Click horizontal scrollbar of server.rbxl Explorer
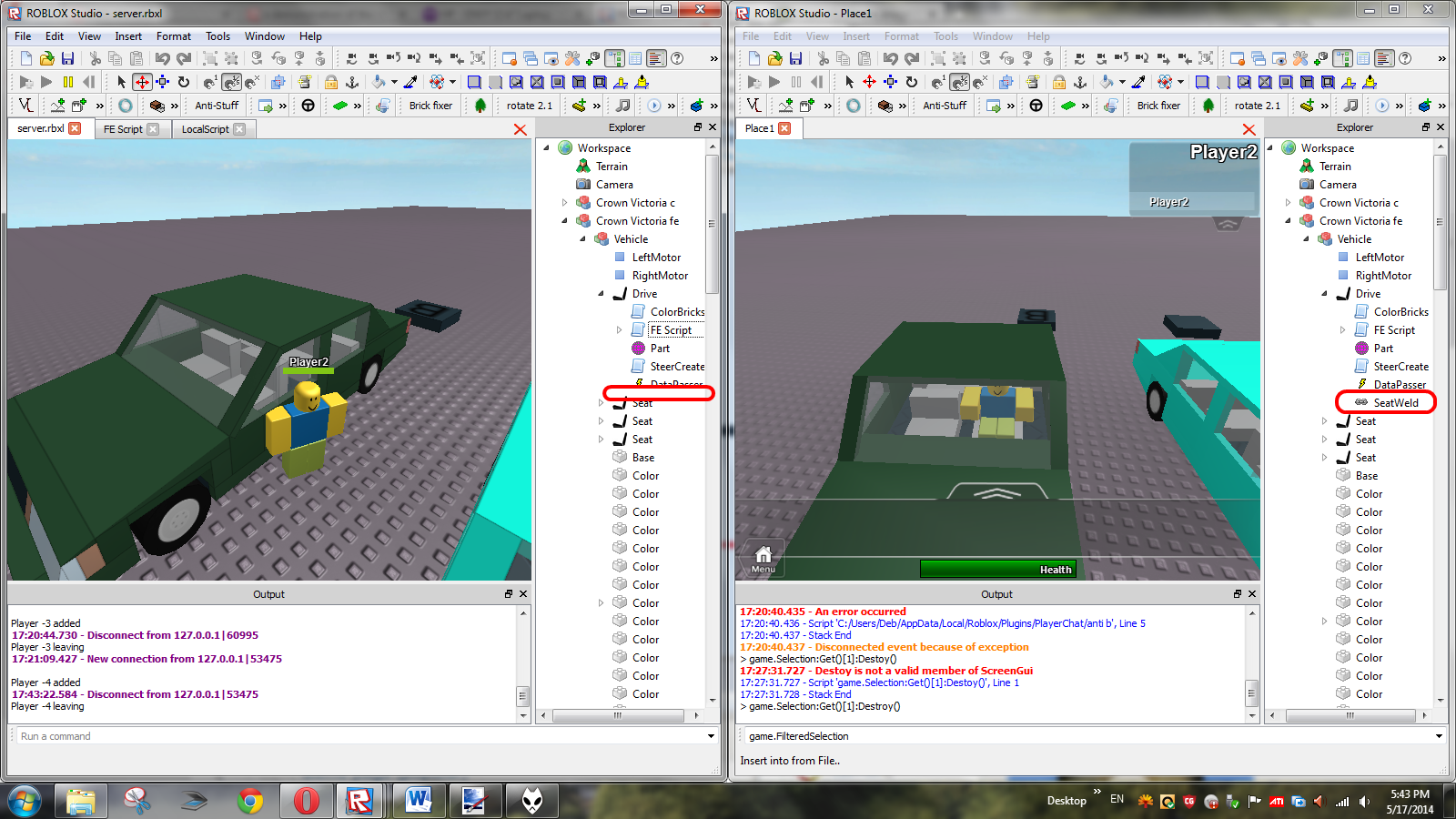 click(x=617, y=715)
